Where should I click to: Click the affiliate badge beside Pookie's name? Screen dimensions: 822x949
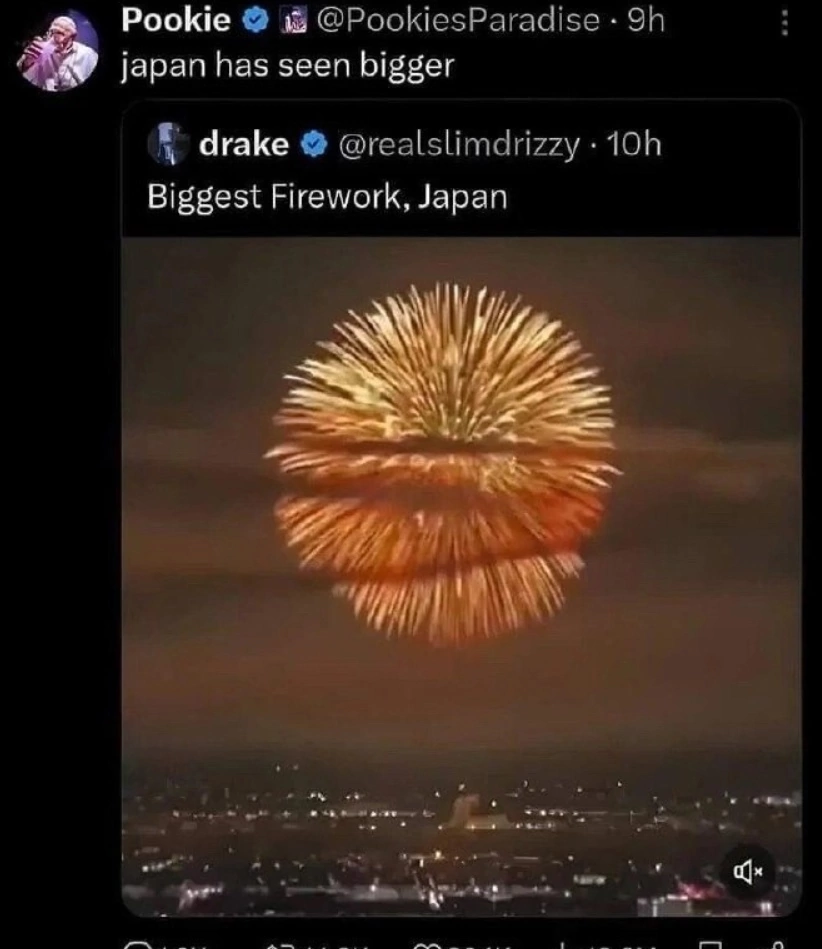[x=294, y=21]
